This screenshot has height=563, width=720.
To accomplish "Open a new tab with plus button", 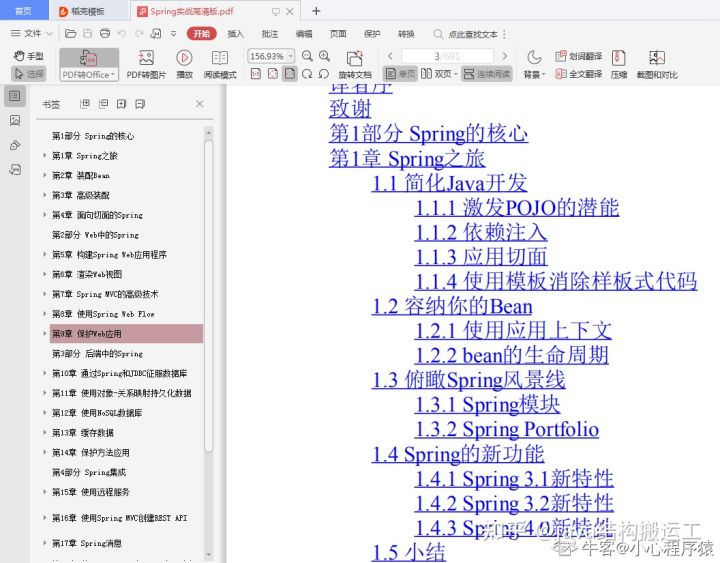I will [x=316, y=11].
